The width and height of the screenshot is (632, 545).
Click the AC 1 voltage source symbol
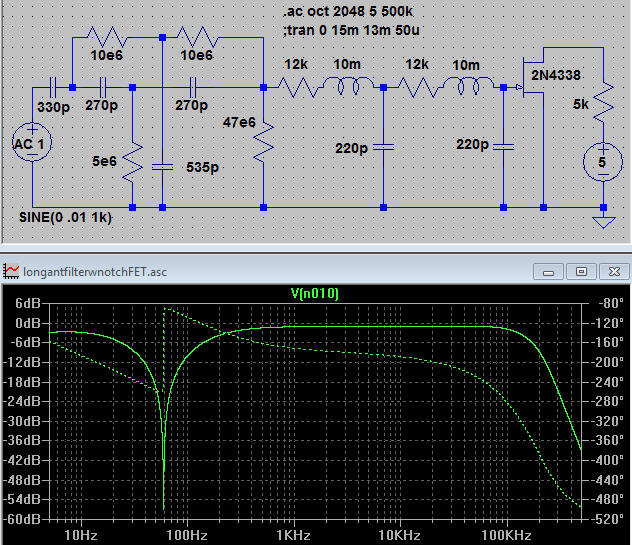click(33, 143)
